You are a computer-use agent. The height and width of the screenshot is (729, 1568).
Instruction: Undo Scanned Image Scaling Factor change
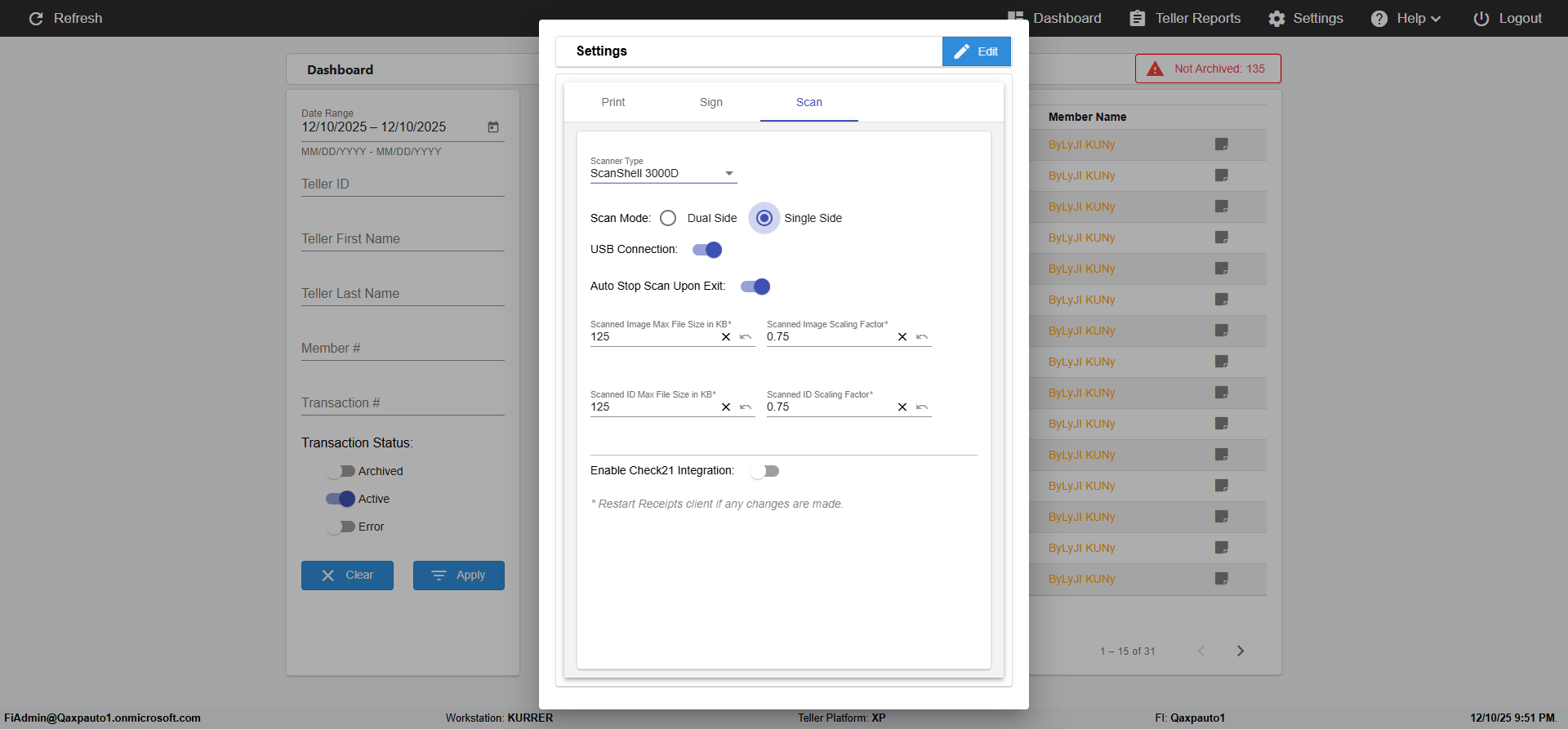[x=922, y=337]
